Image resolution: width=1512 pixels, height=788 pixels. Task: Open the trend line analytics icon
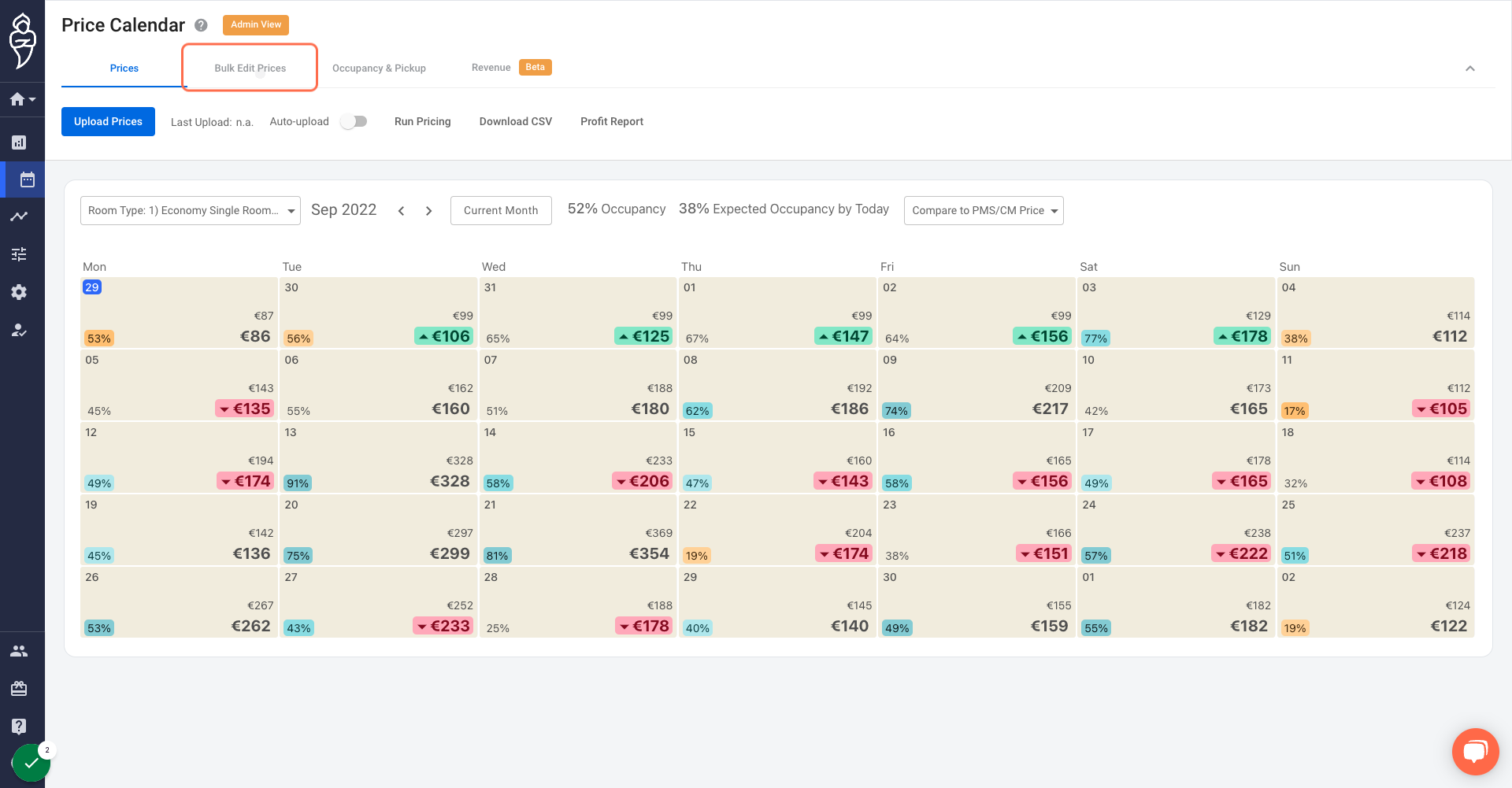(x=19, y=216)
